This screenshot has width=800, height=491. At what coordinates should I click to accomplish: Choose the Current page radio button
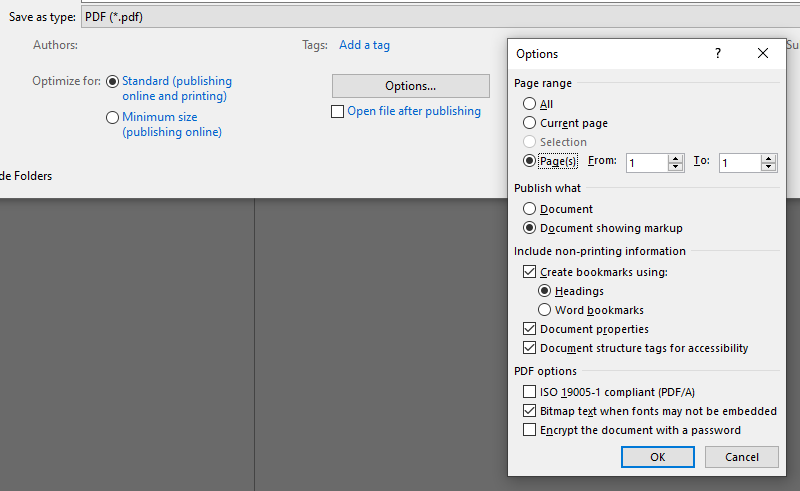pos(529,123)
